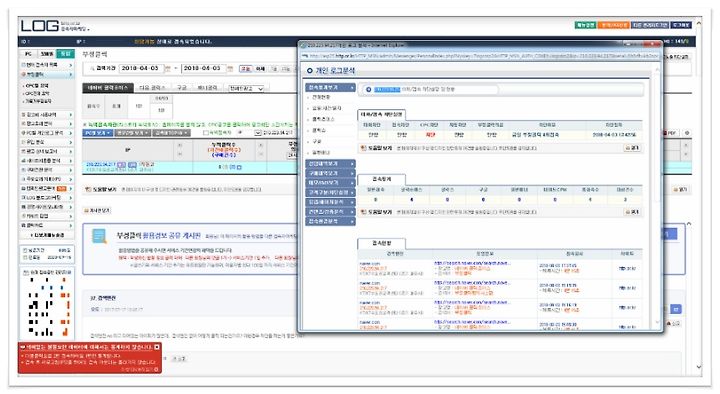Close the red notification box with its X
720x394 pixels.
tap(157, 347)
